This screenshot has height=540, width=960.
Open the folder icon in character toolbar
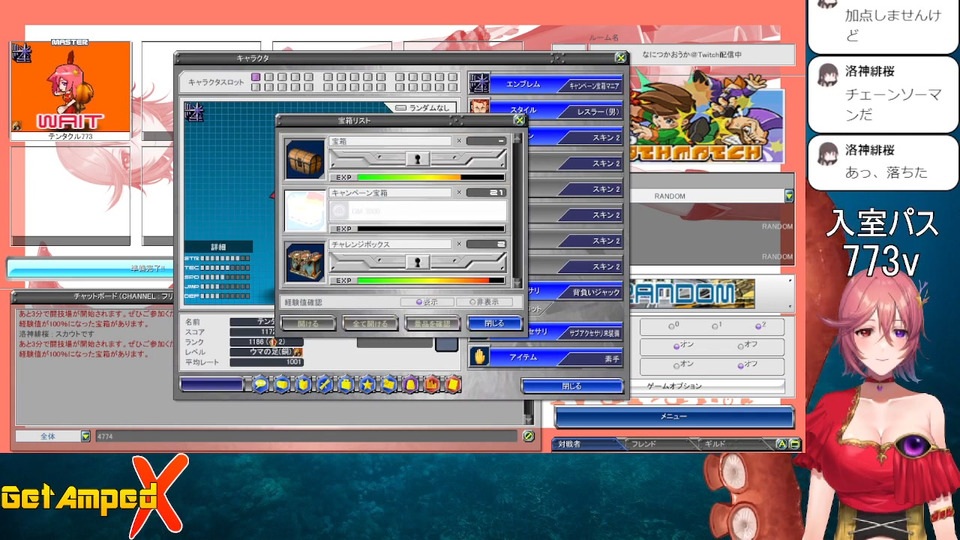coord(389,384)
